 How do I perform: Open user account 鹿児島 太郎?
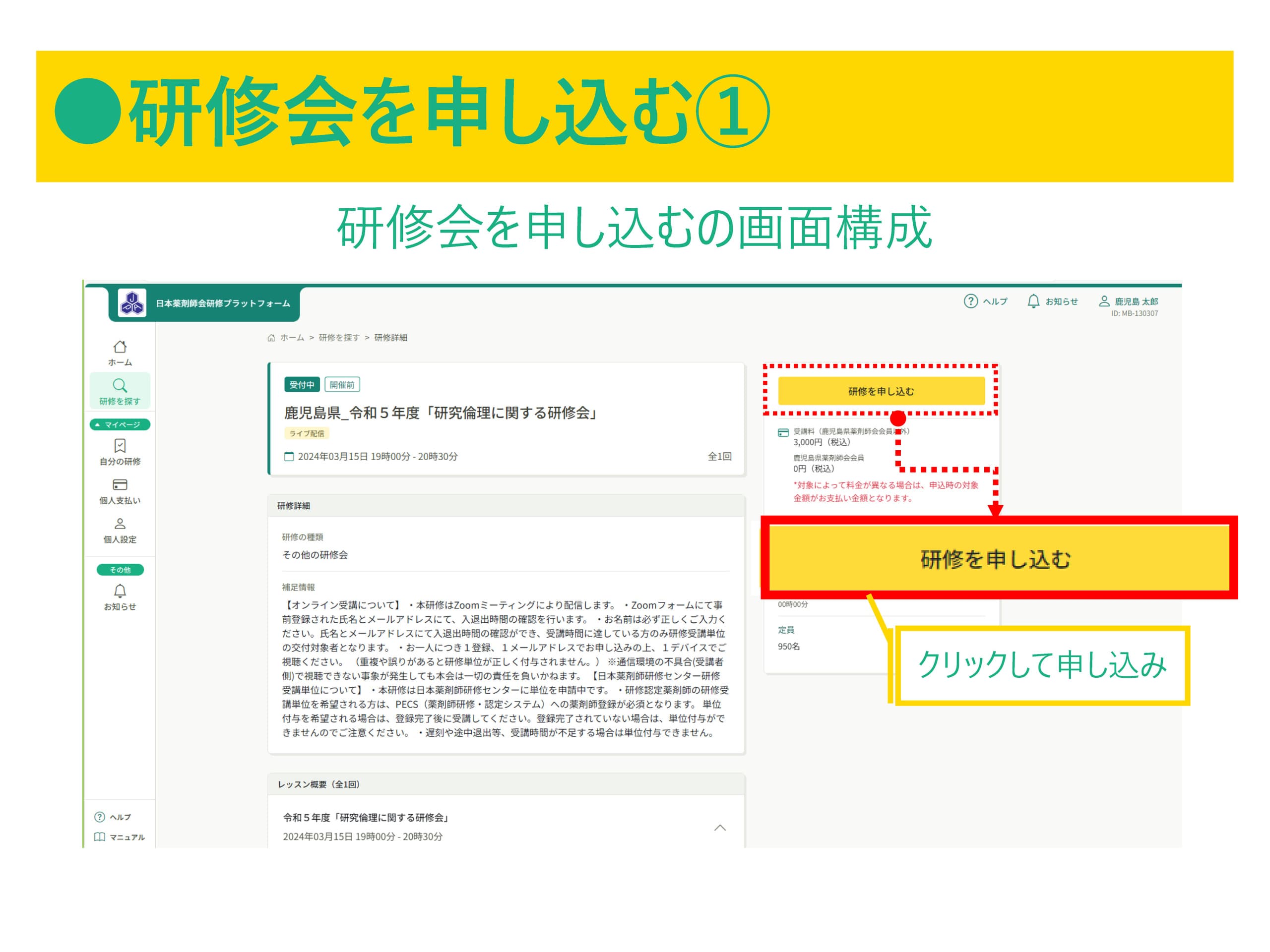pos(1128,301)
